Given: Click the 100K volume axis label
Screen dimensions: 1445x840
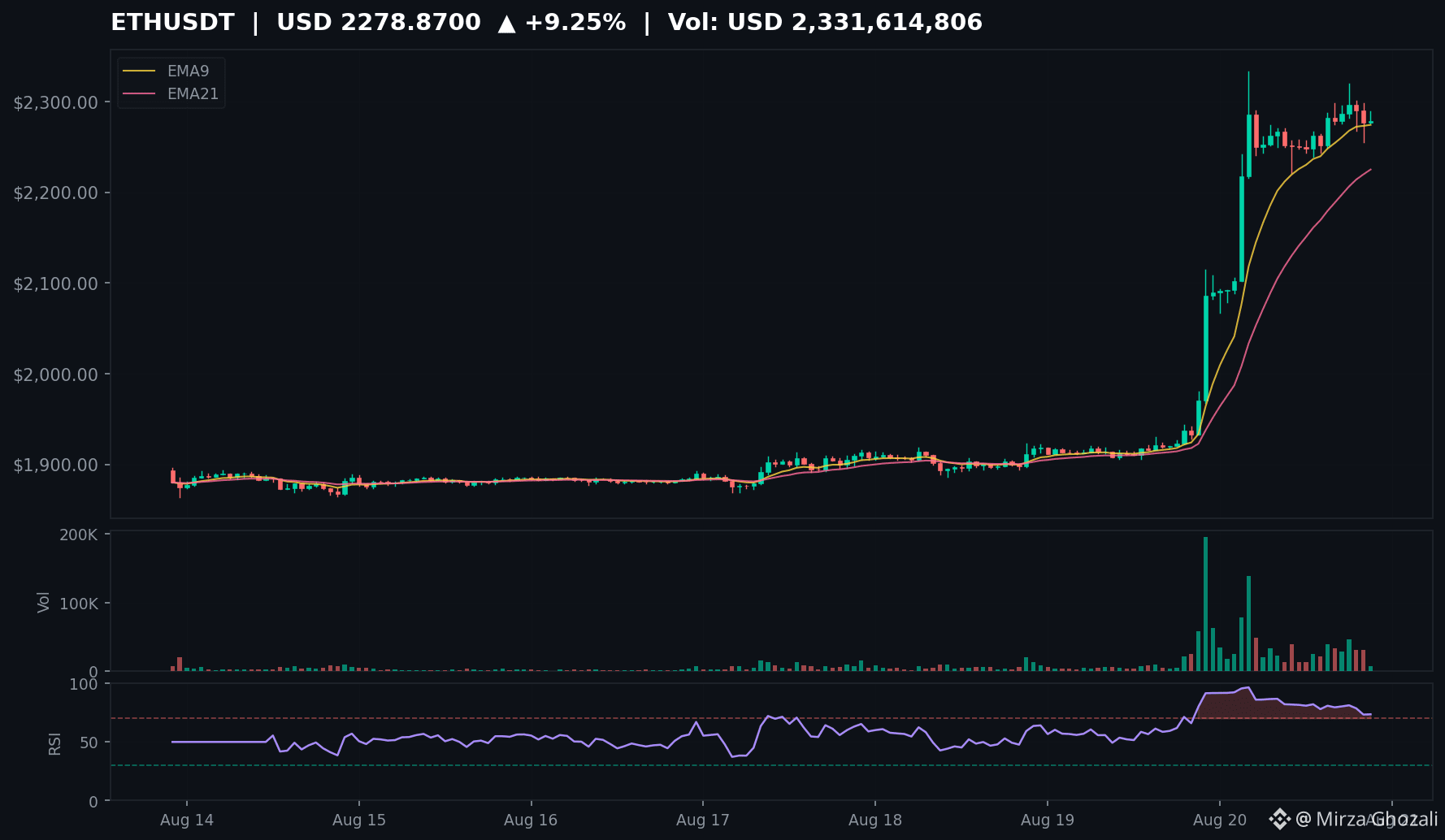Looking at the screenshot, I should [78, 604].
